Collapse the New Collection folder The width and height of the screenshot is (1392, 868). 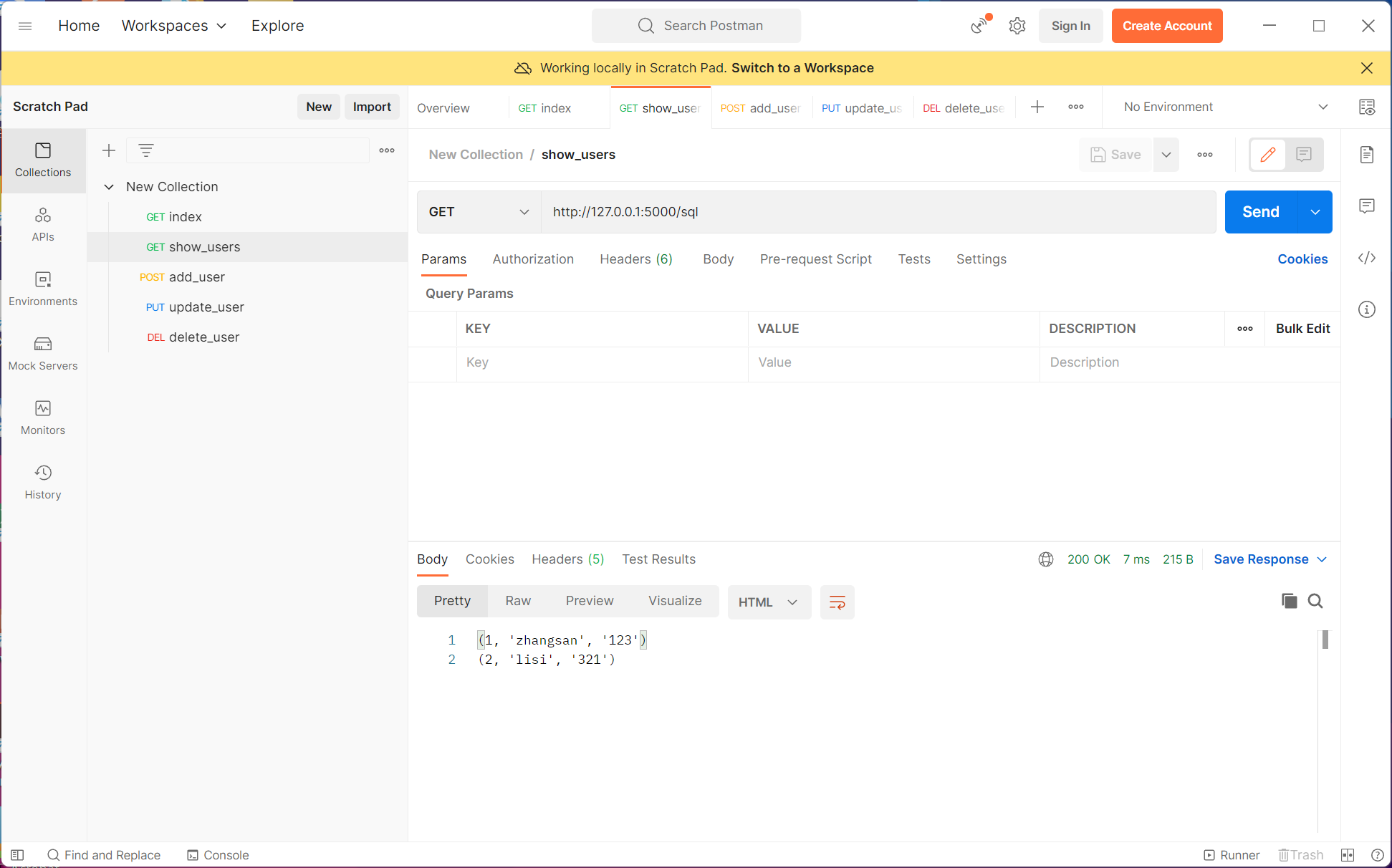click(x=109, y=187)
